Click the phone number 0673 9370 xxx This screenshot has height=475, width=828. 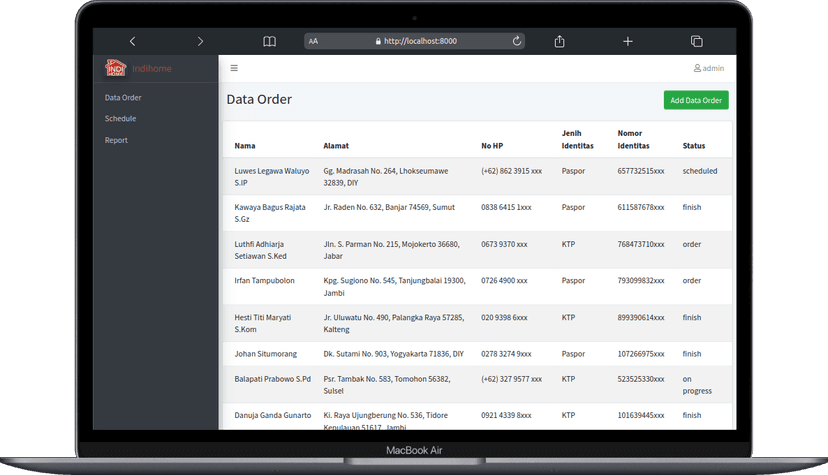tap(504, 244)
